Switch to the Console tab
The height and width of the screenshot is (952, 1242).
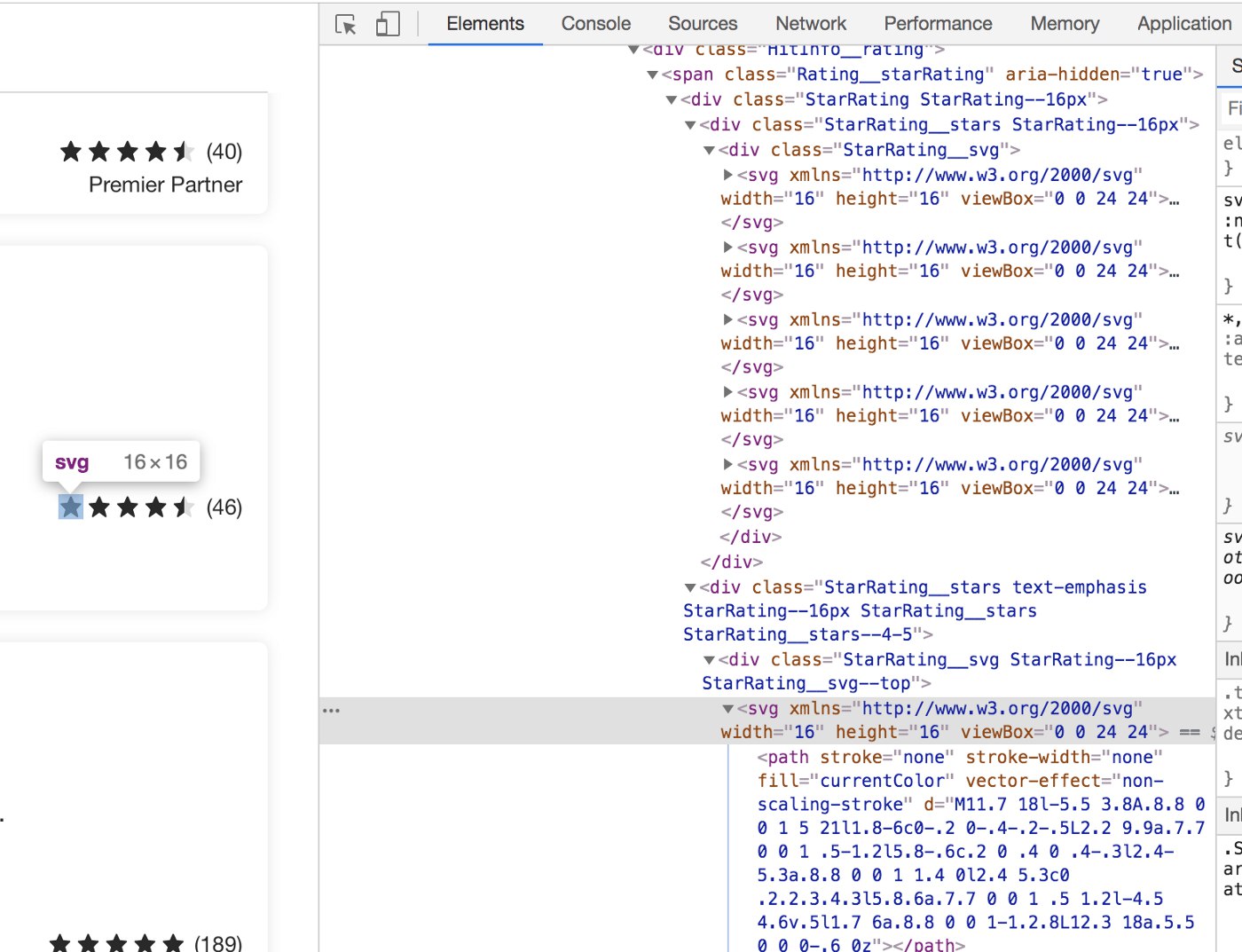pyautogui.click(x=595, y=24)
